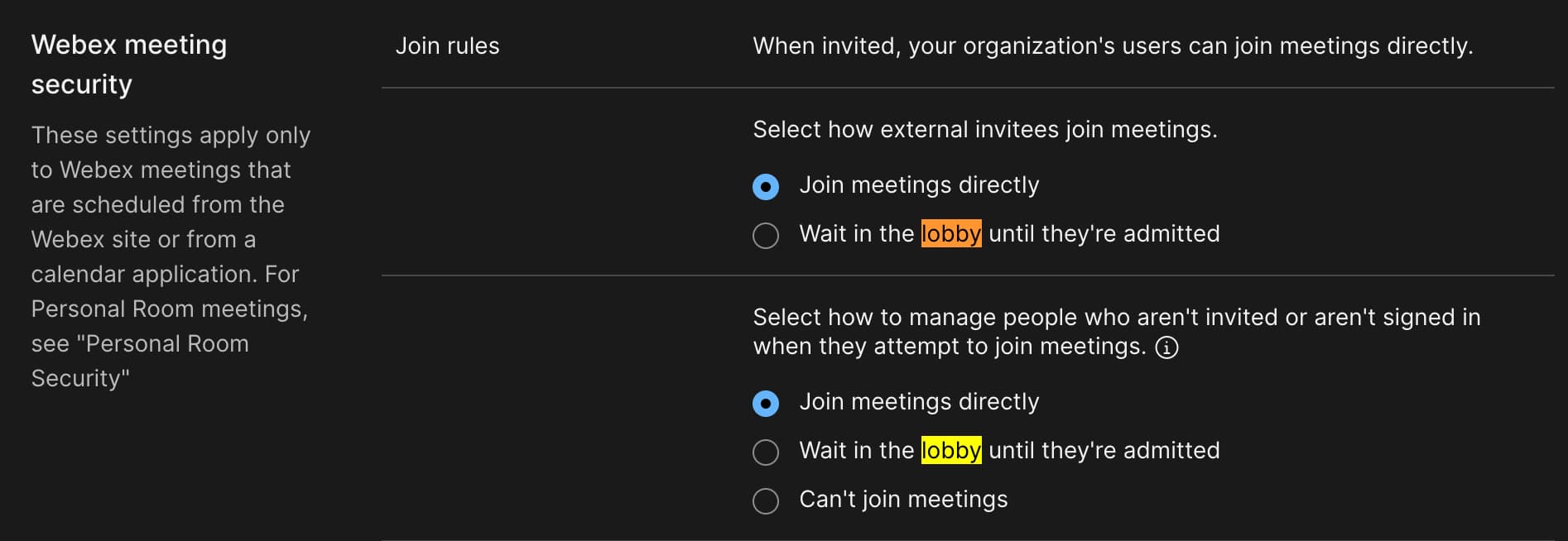This screenshot has width=1568, height=541.
Task: Click the external invitees "Join meetings directly" label text
Action: click(x=918, y=185)
